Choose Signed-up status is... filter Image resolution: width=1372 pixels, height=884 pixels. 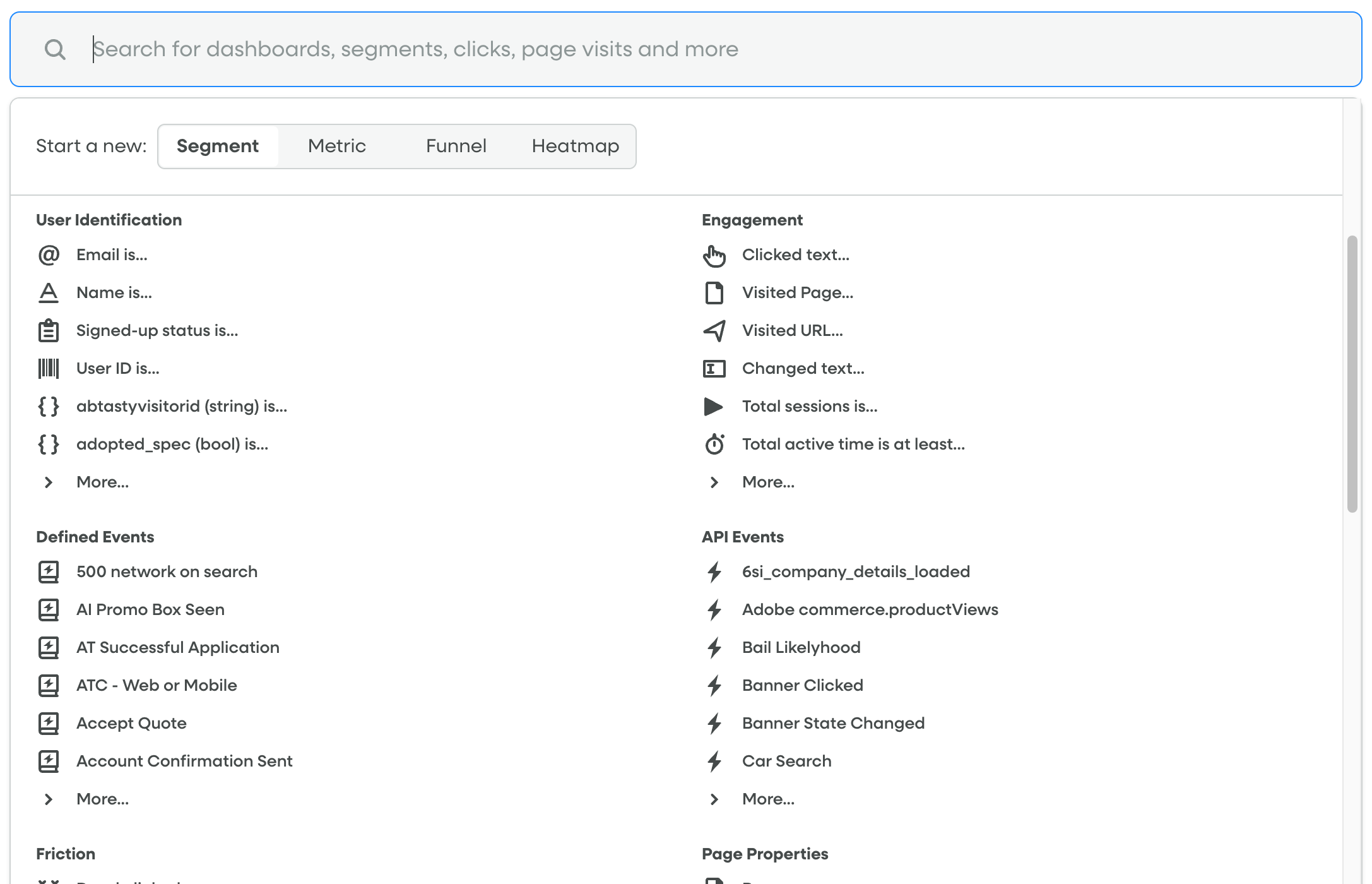pyautogui.click(x=157, y=331)
